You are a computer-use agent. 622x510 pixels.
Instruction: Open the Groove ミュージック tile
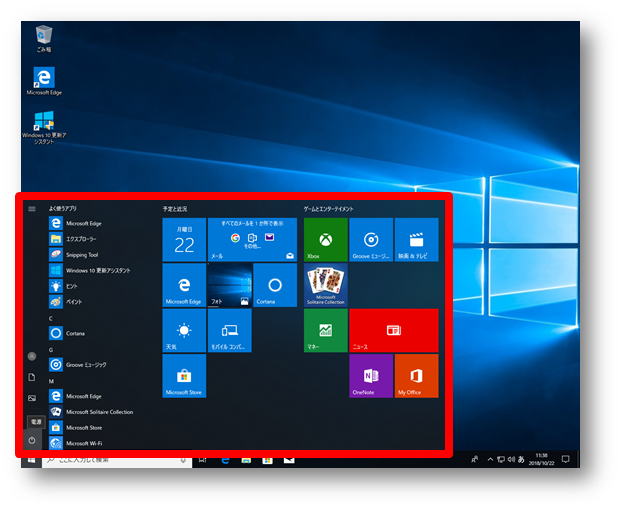point(371,240)
